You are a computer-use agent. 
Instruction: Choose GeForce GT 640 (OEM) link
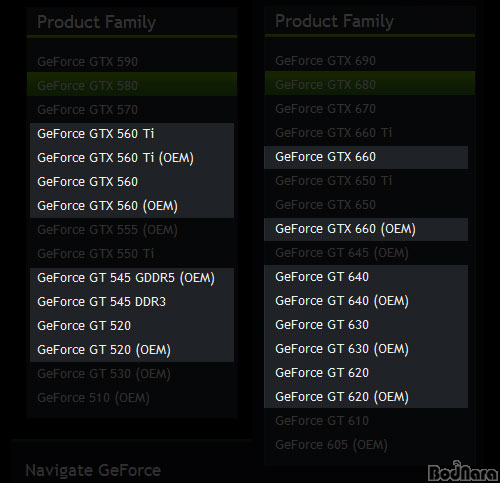[342, 301]
